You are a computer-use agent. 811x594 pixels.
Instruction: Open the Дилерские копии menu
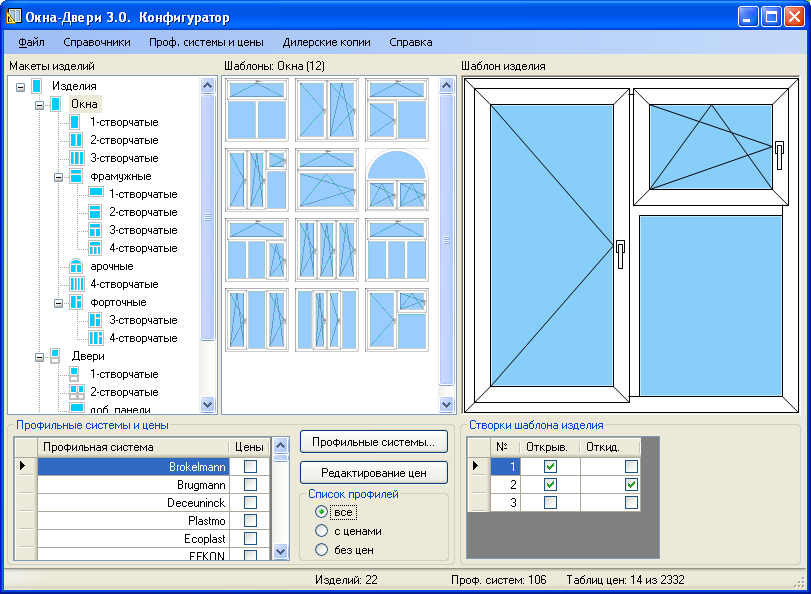326,43
